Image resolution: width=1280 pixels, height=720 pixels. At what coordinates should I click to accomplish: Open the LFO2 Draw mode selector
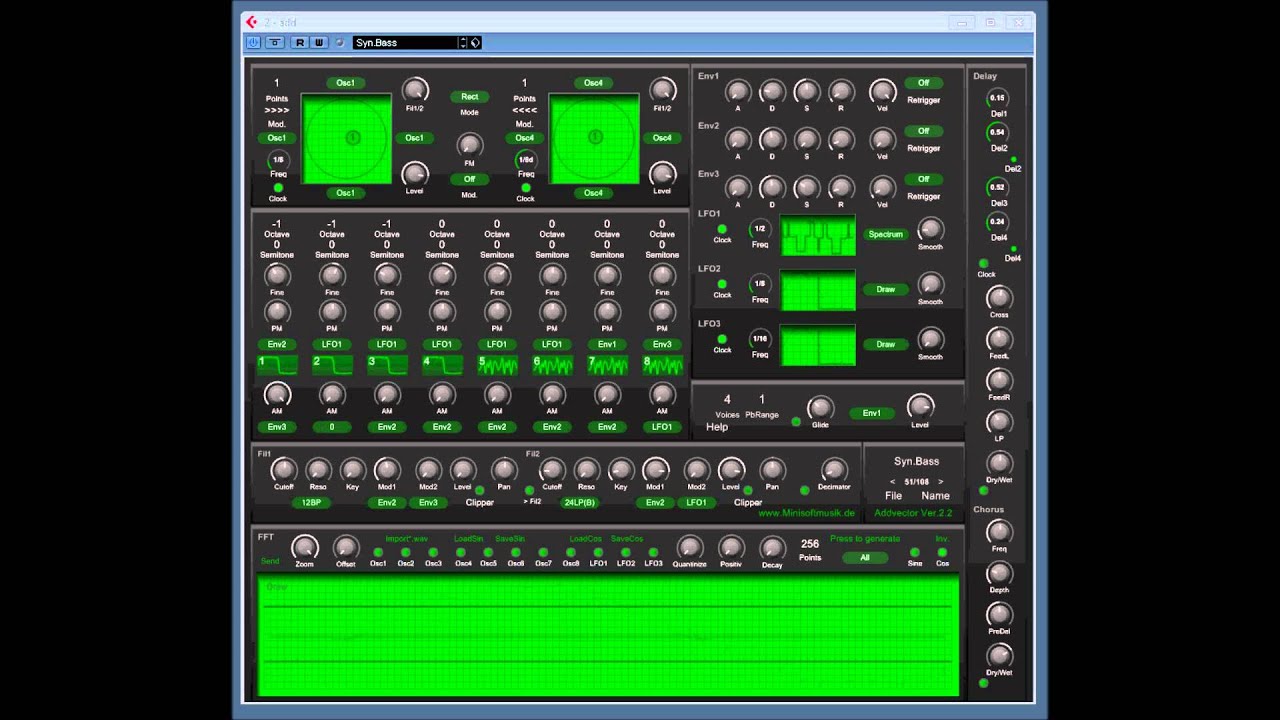[x=885, y=289]
